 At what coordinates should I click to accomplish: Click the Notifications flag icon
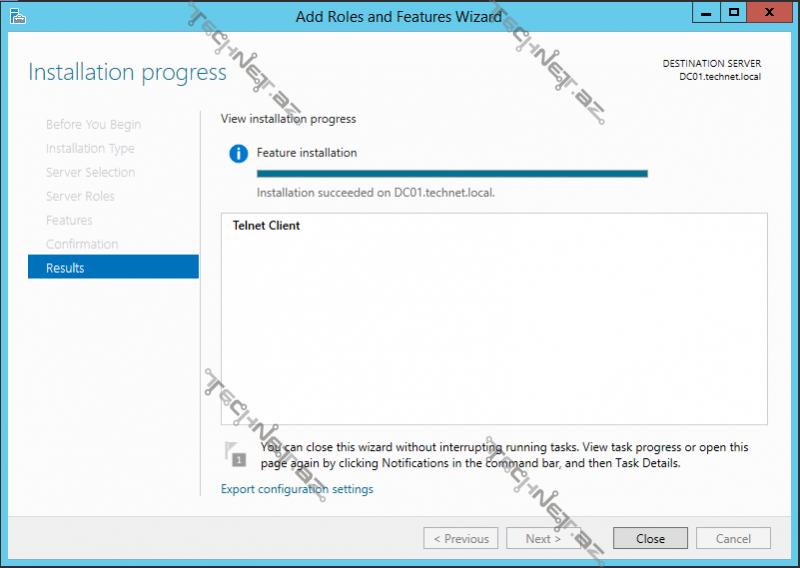pos(235,454)
